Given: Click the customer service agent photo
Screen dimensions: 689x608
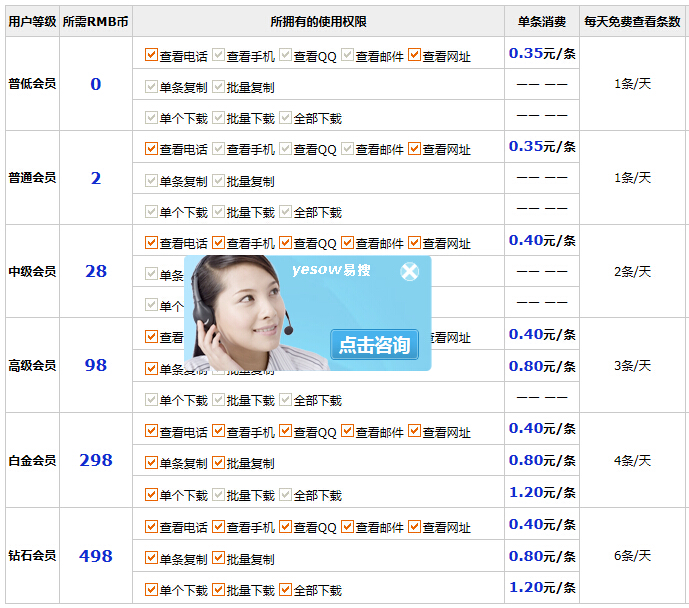Looking at the screenshot, I should click(x=250, y=315).
